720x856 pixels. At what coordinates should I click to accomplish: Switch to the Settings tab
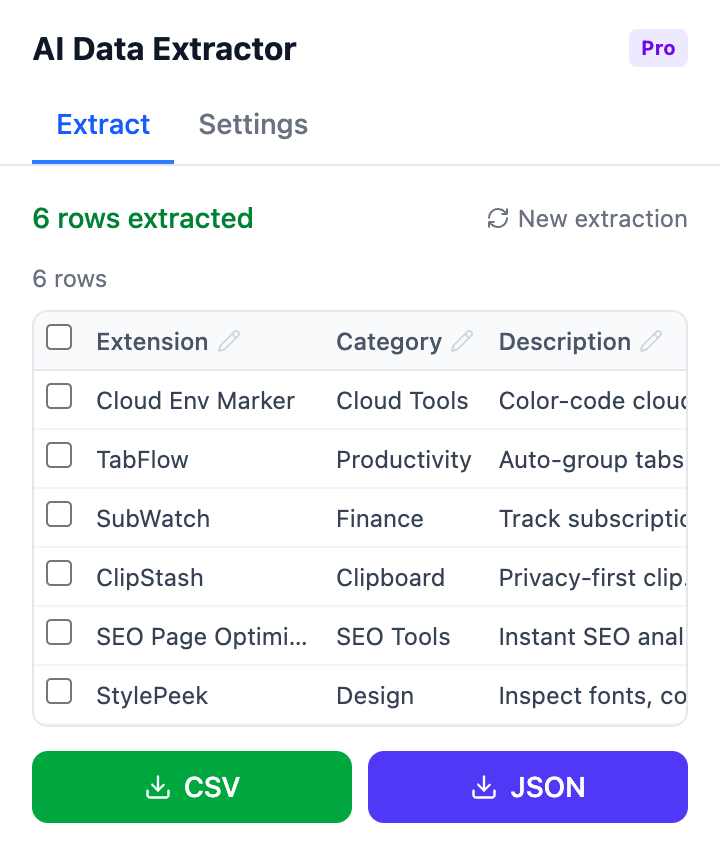pyautogui.click(x=252, y=124)
